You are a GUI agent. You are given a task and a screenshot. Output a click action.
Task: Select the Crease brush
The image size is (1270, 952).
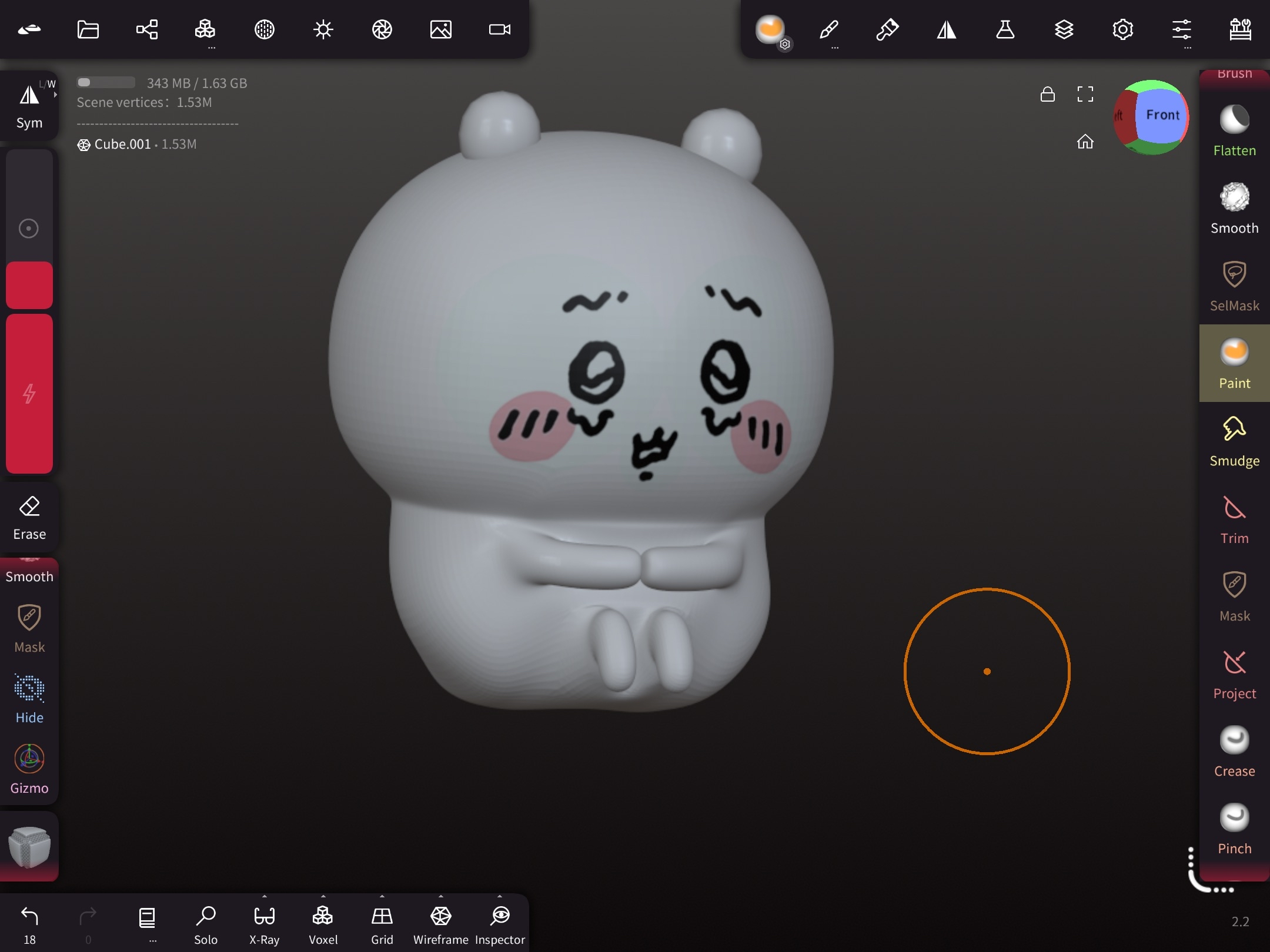pyautogui.click(x=1234, y=751)
